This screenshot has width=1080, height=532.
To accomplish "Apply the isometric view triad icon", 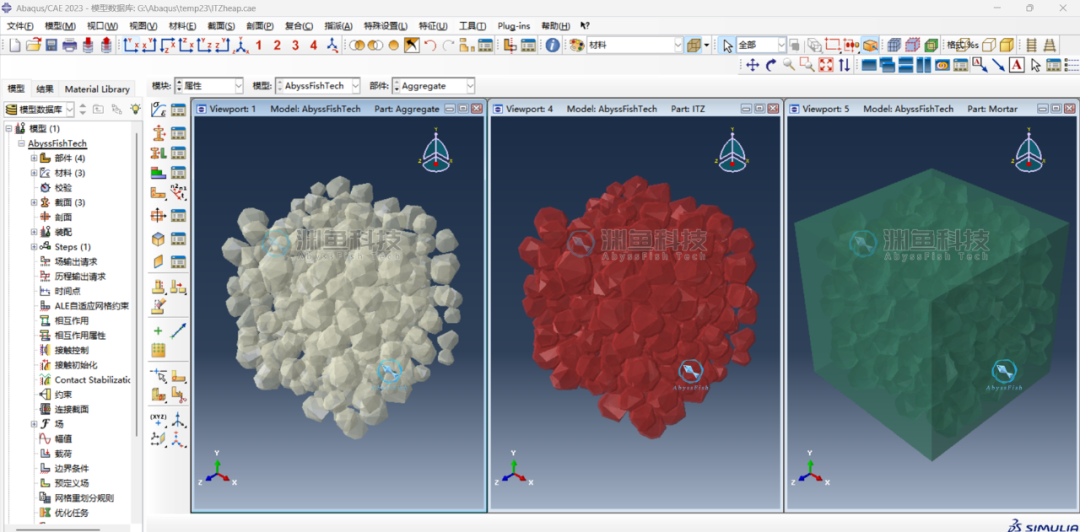I will 240,45.
